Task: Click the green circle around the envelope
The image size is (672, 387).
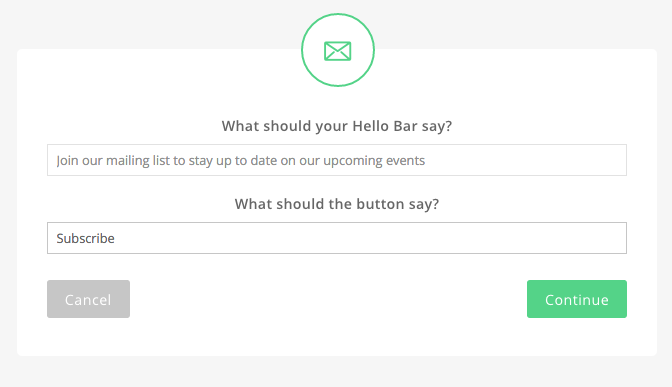Action: point(338,50)
